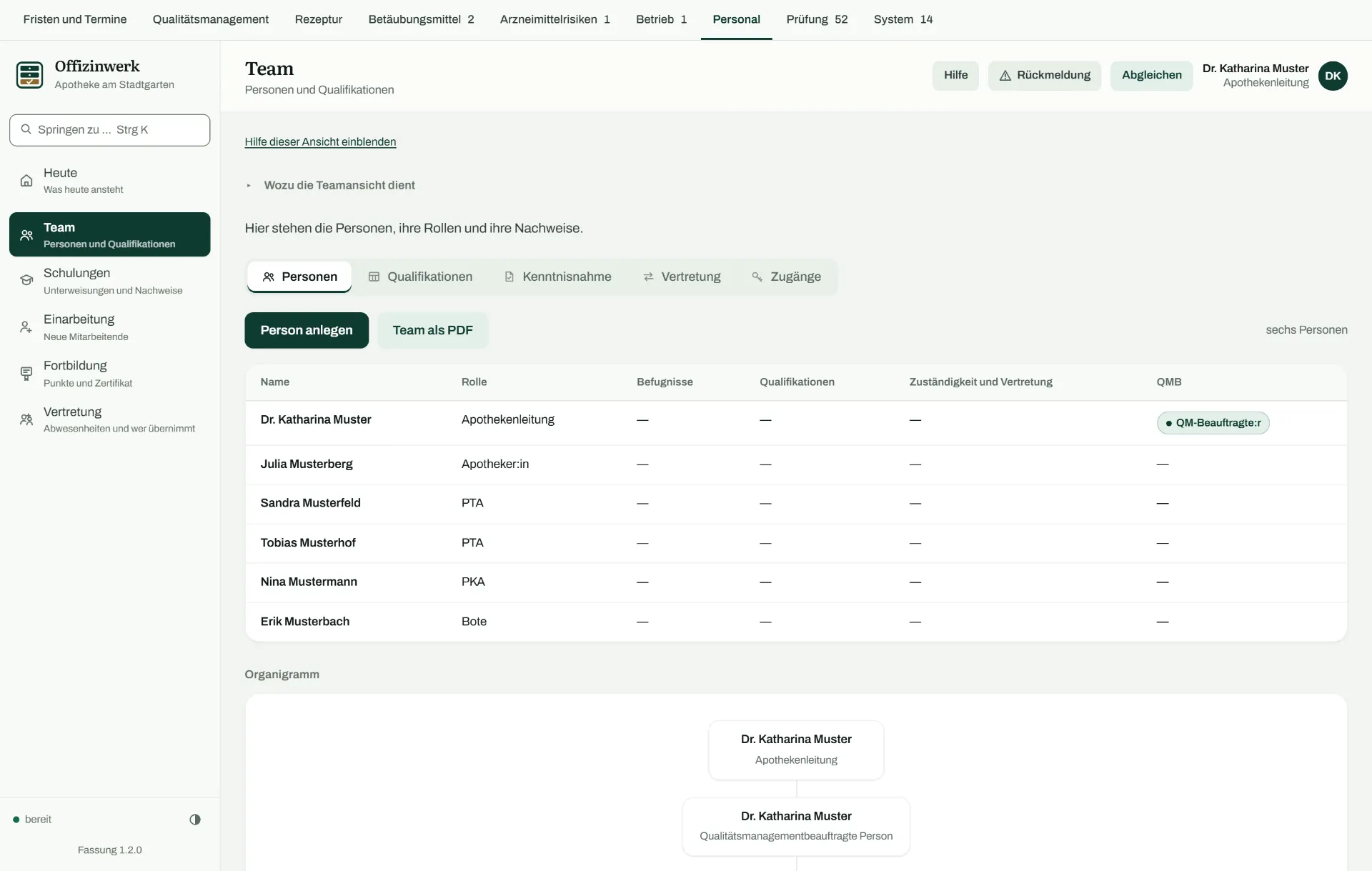The image size is (1372, 871).
Task: Click the Rolle column header
Action: (474, 382)
